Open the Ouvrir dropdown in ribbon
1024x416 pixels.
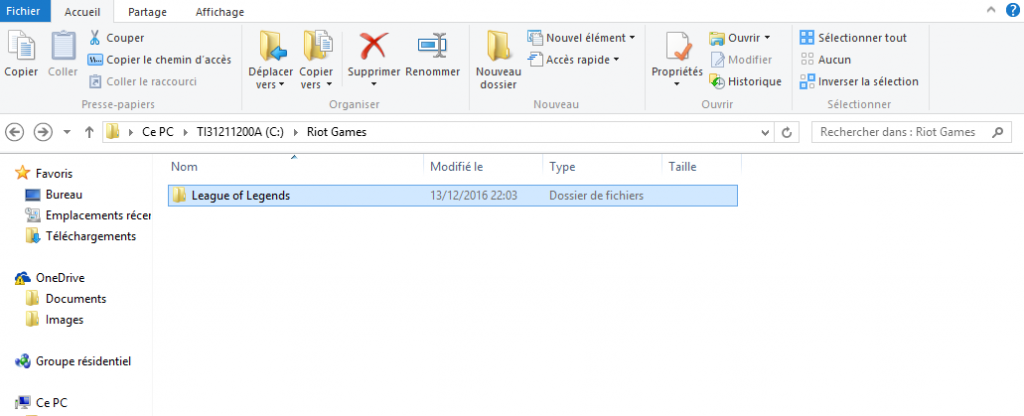click(740, 38)
